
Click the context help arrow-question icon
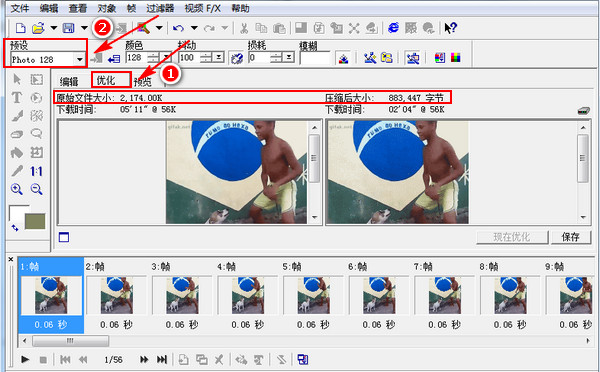coord(450,28)
